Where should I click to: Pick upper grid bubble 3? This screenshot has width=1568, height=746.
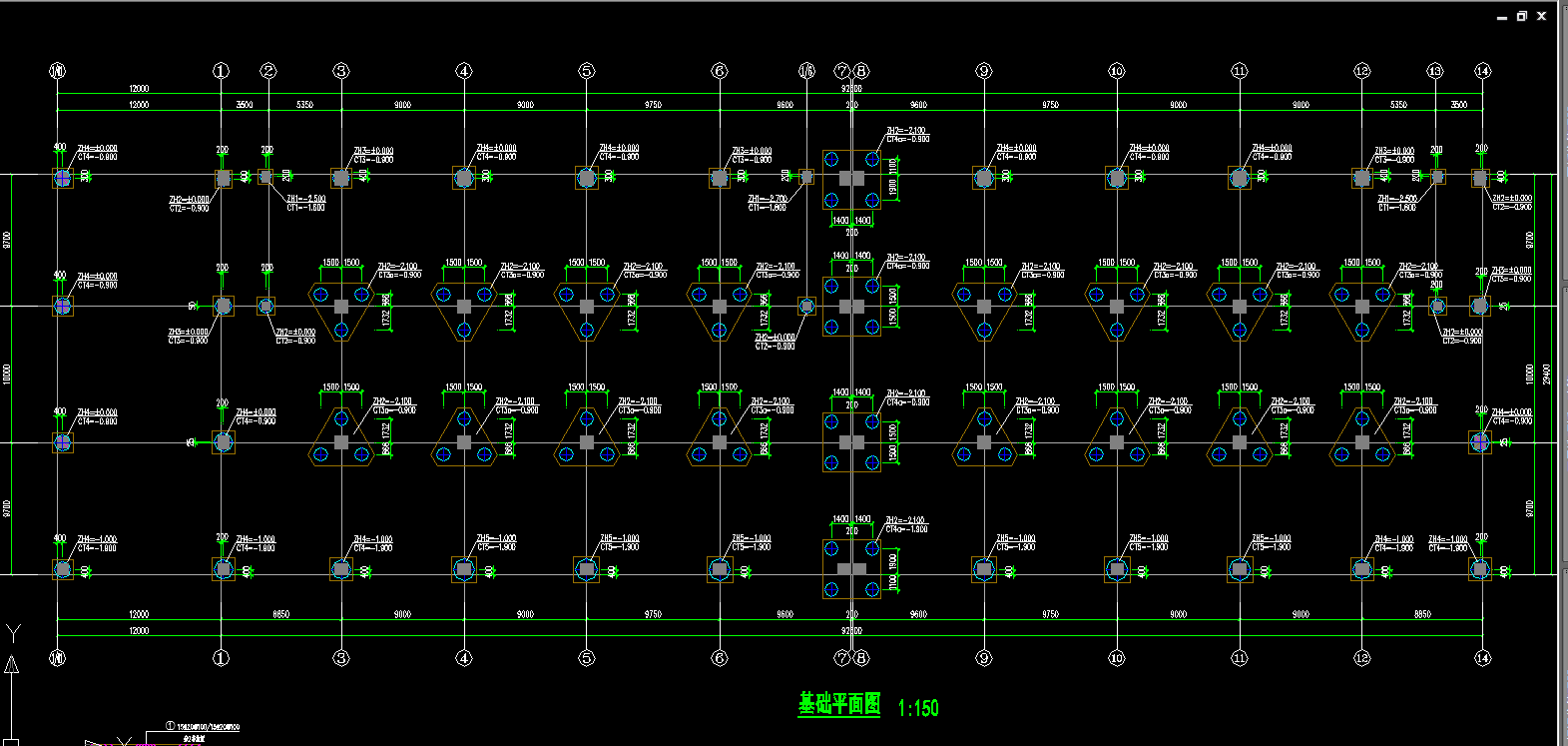pyautogui.click(x=341, y=71)
